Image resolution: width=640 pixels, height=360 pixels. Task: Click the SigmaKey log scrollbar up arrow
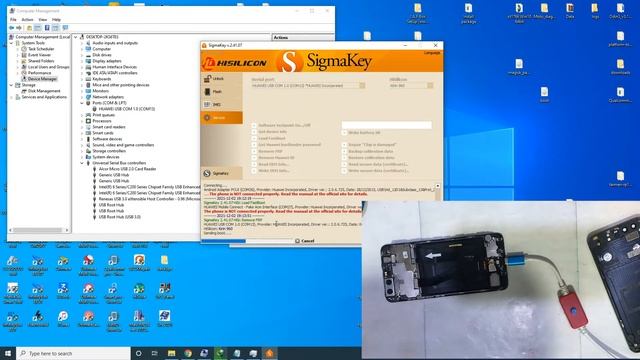(x=438, y=186)
